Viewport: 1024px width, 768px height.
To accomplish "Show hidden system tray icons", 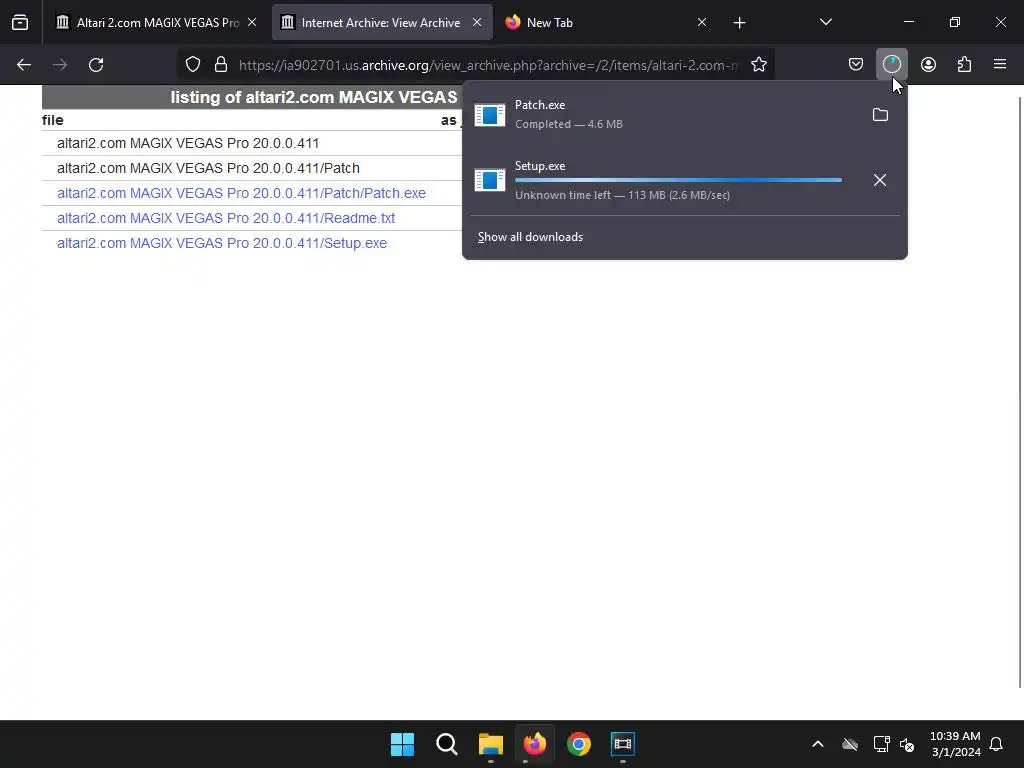I will coord(818,744).
